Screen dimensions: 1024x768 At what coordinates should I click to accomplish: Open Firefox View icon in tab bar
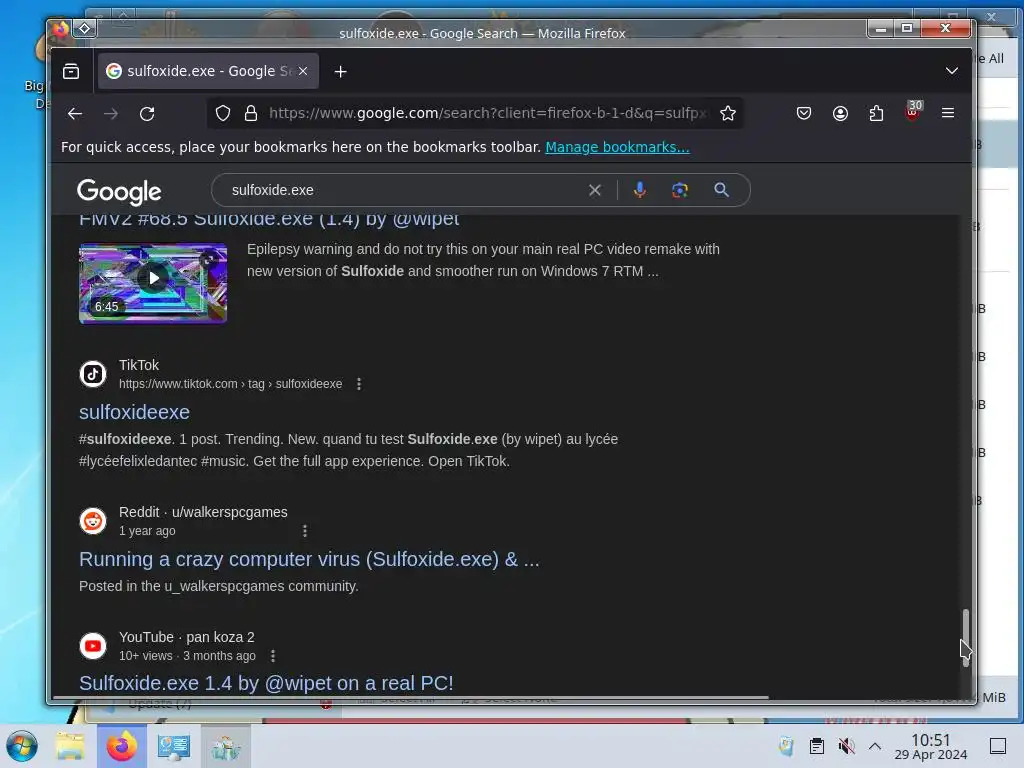pyautogui.click(x=71, y=71)
